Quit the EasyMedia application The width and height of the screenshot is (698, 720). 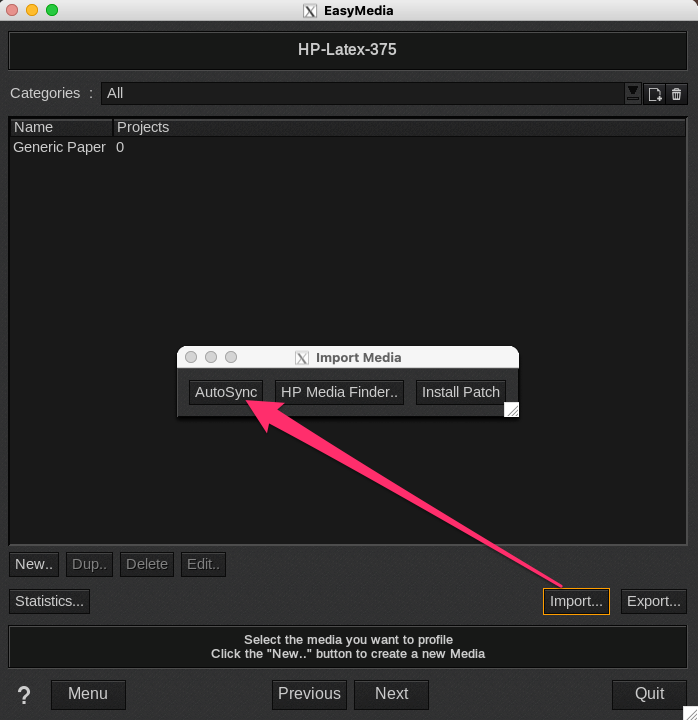point(649,694)
